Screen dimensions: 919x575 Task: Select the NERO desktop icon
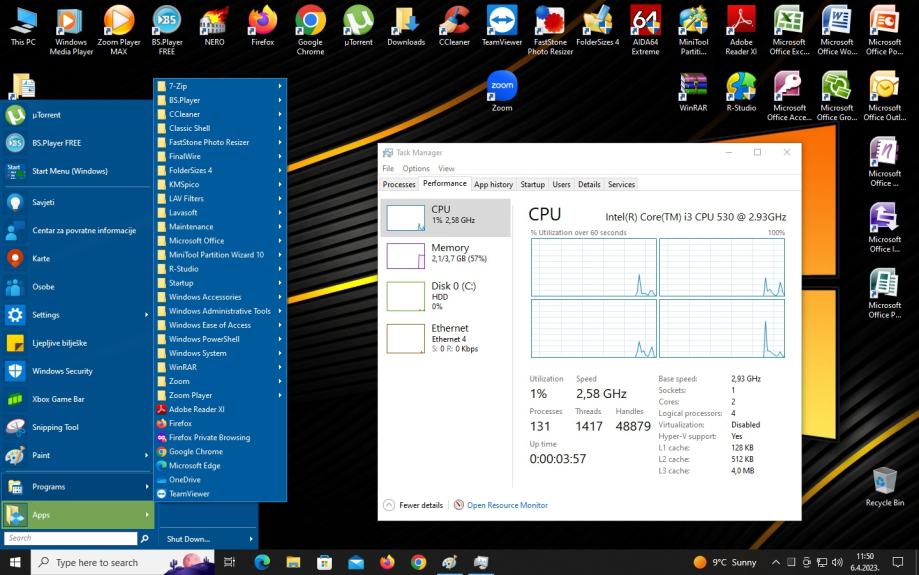click(x=215, y=25)
